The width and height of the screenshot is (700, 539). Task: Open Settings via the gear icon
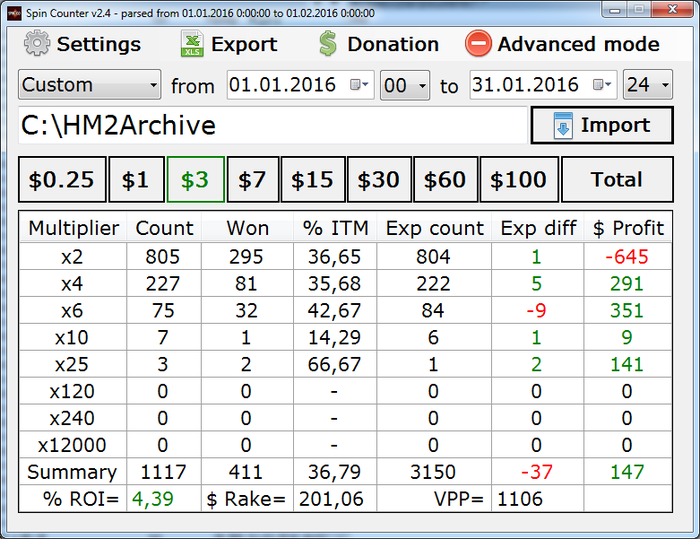(37, 43)
